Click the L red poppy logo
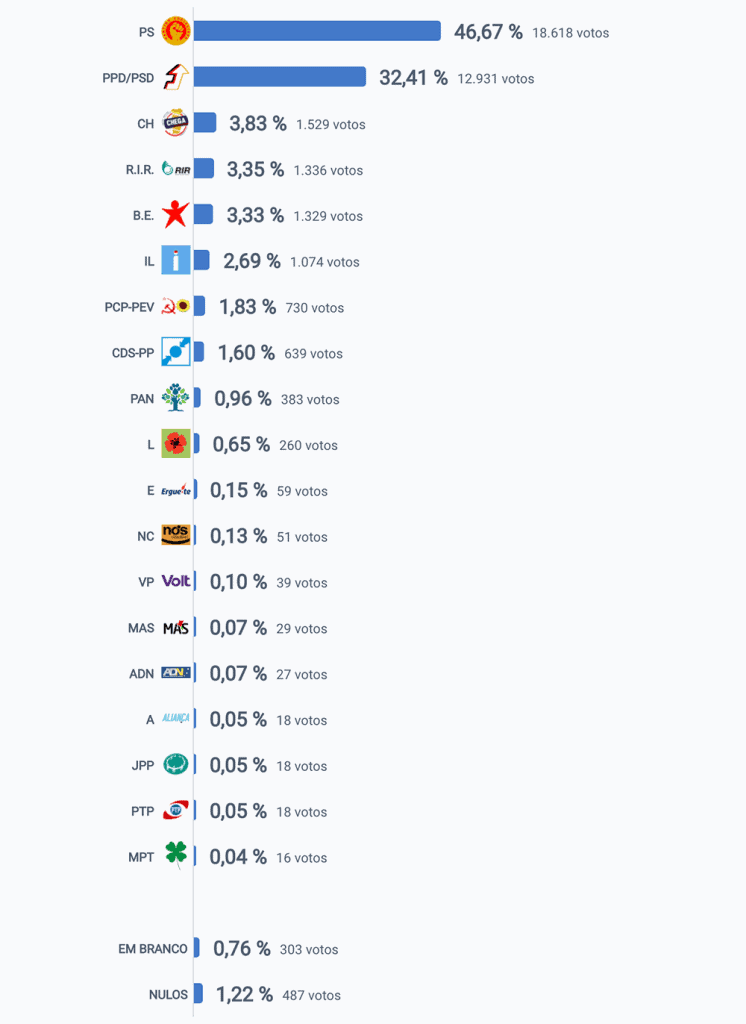This screenshot has width=746, height=1024. point(176,443)
